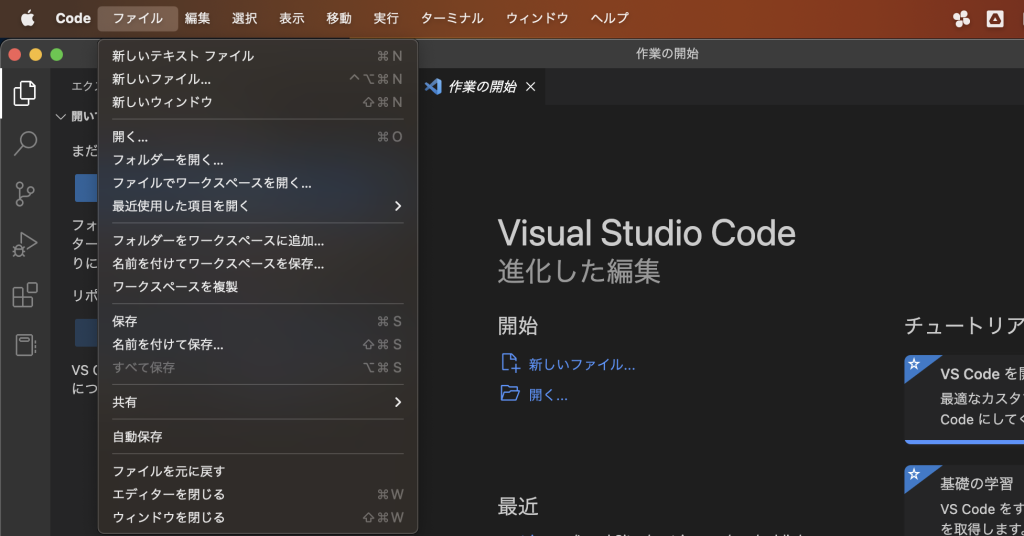1024x536 pixels.
Task: Collapse the sidebar section chevron
Action: [x=61, y=116]
